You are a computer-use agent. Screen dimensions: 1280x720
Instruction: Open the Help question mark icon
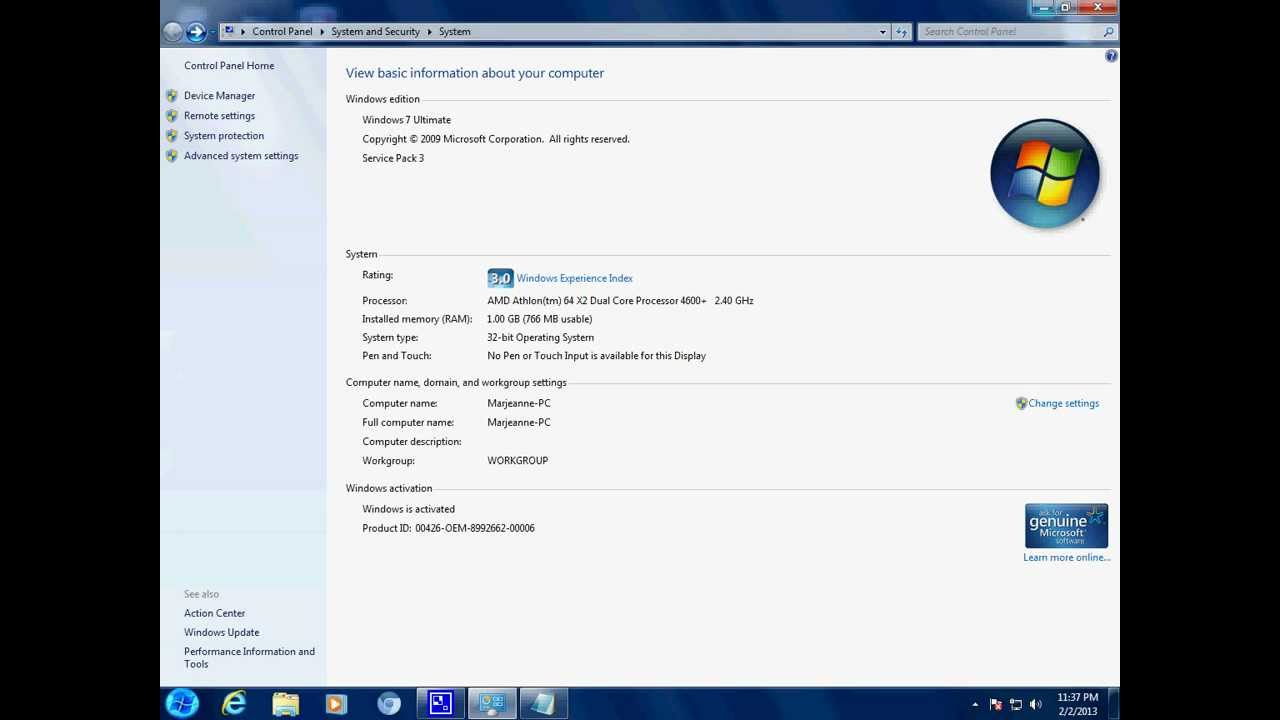pos(1111,56)
